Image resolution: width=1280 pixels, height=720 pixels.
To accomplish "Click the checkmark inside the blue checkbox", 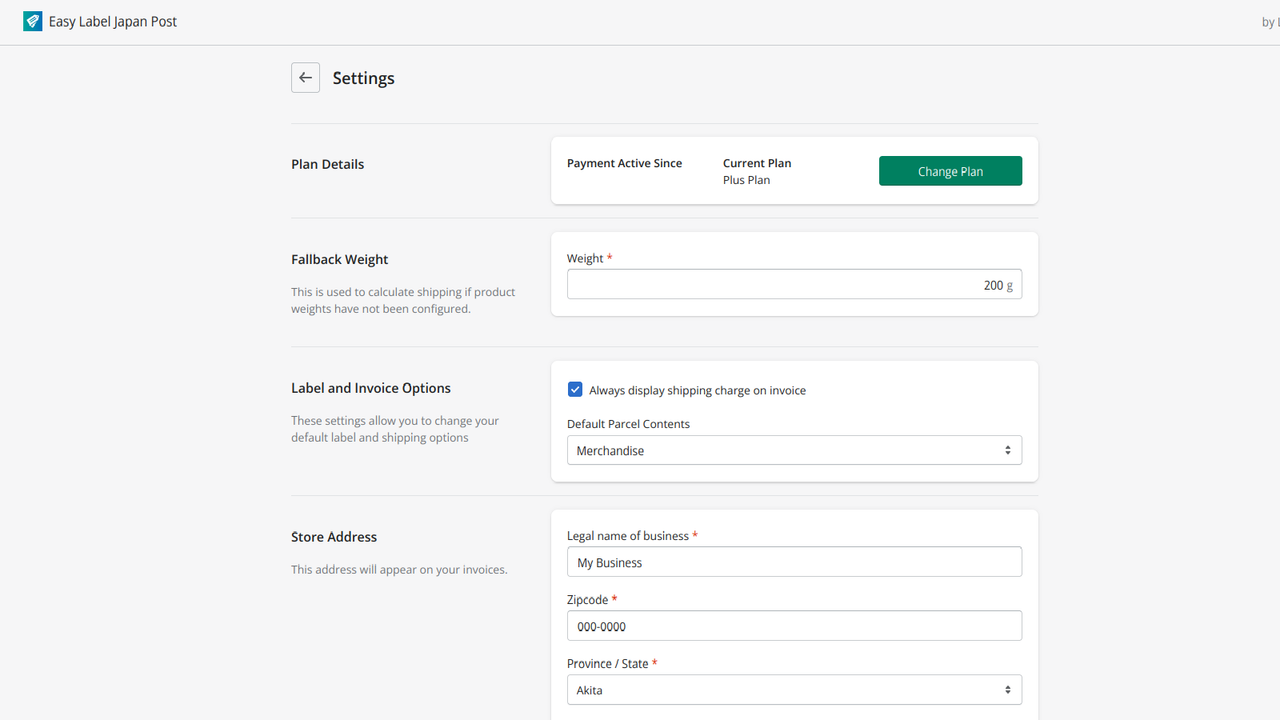I will [x=575, y=389].
